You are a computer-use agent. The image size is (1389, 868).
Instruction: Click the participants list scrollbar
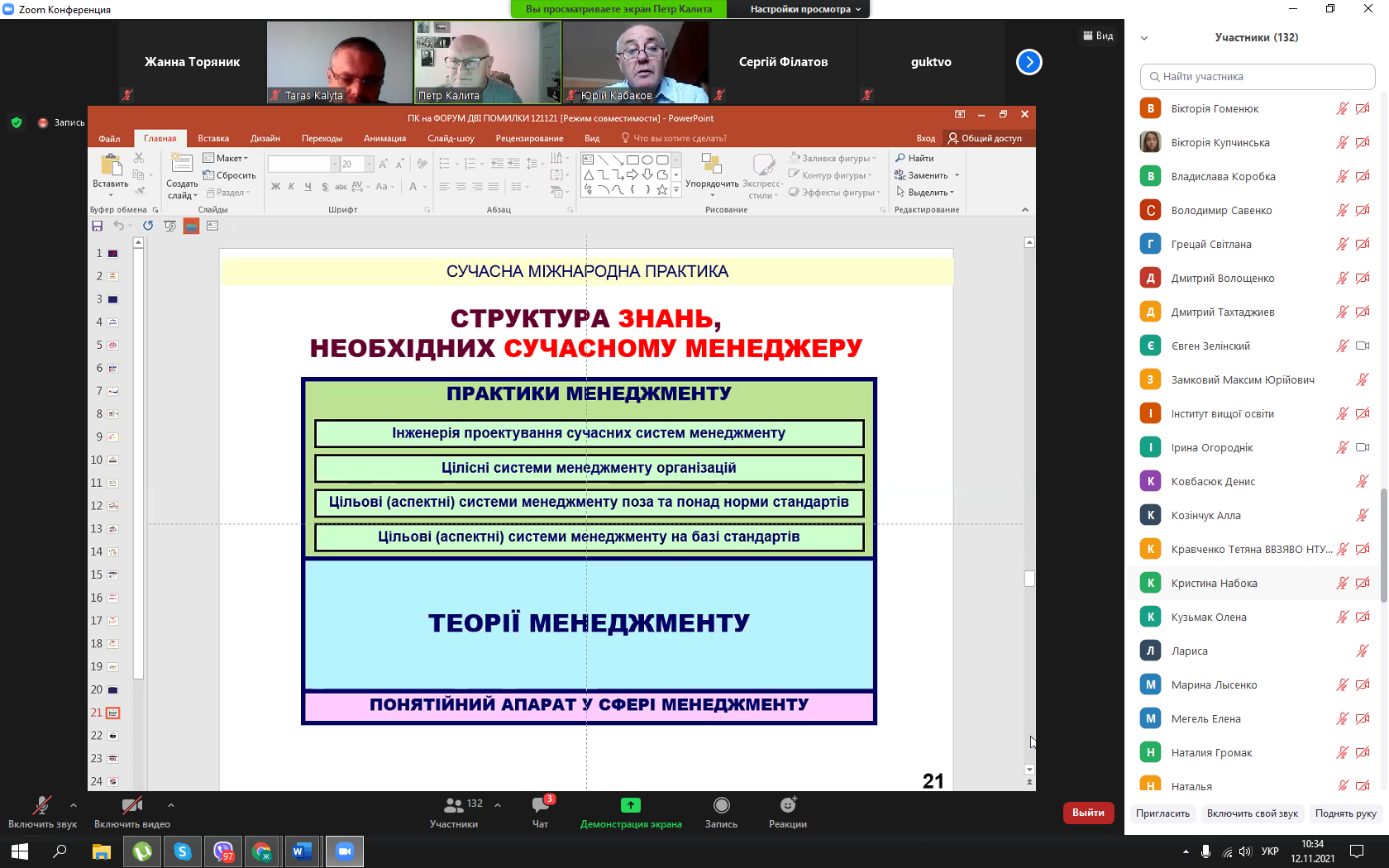[1383, 544]
